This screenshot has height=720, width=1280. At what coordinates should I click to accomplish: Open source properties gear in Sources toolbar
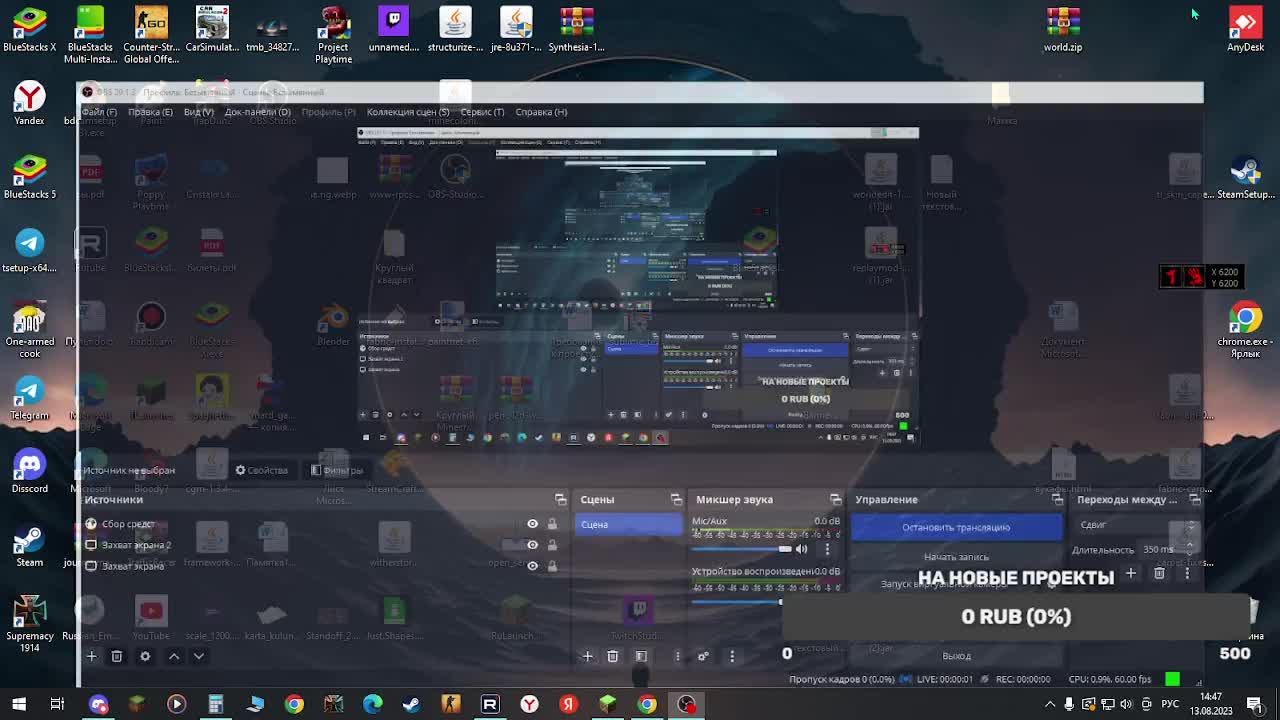click(x=145, y=656)
